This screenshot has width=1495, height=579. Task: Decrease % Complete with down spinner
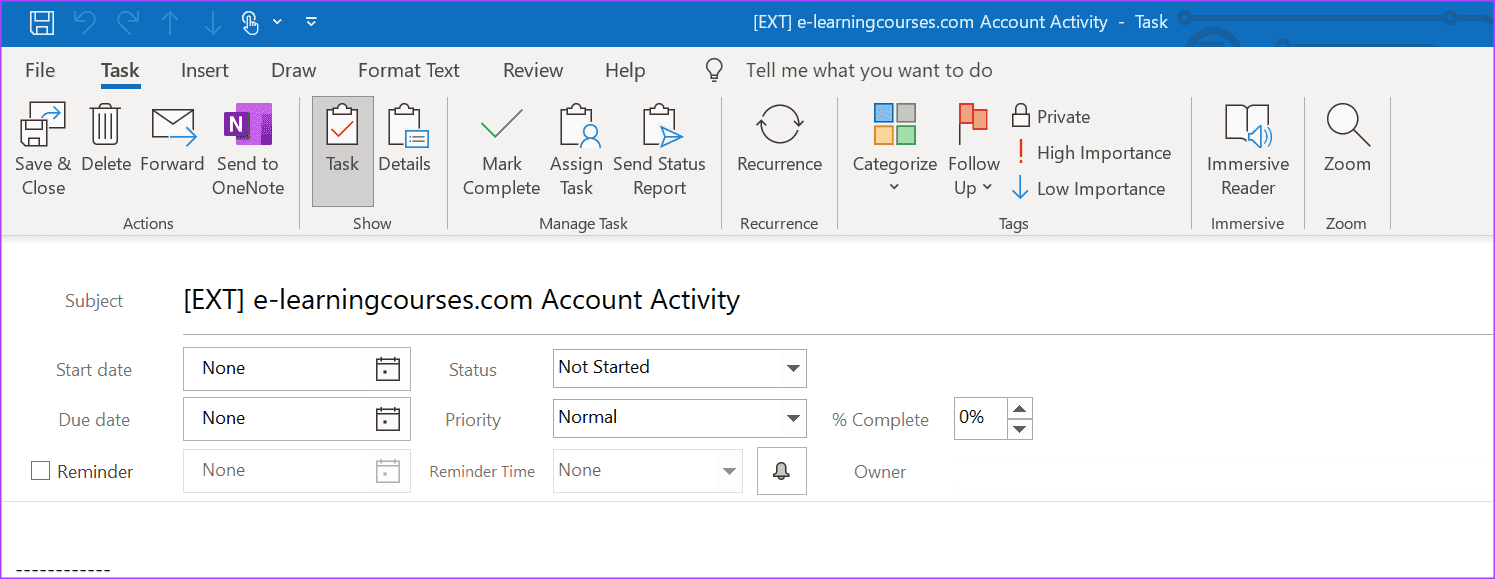tap(1019, 429)
